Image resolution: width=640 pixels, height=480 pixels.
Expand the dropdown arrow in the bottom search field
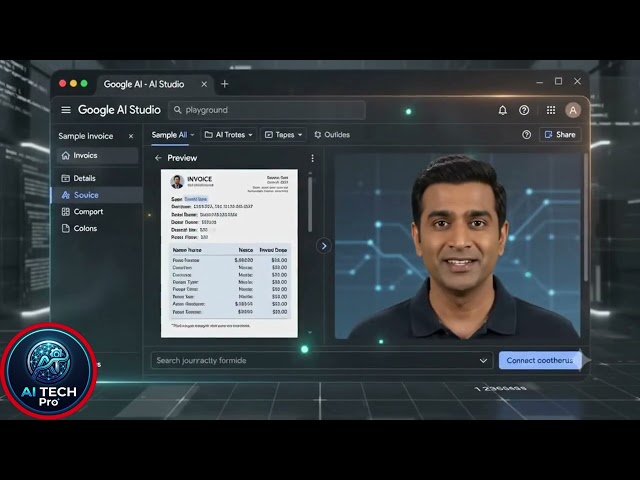tap(483, 361)
